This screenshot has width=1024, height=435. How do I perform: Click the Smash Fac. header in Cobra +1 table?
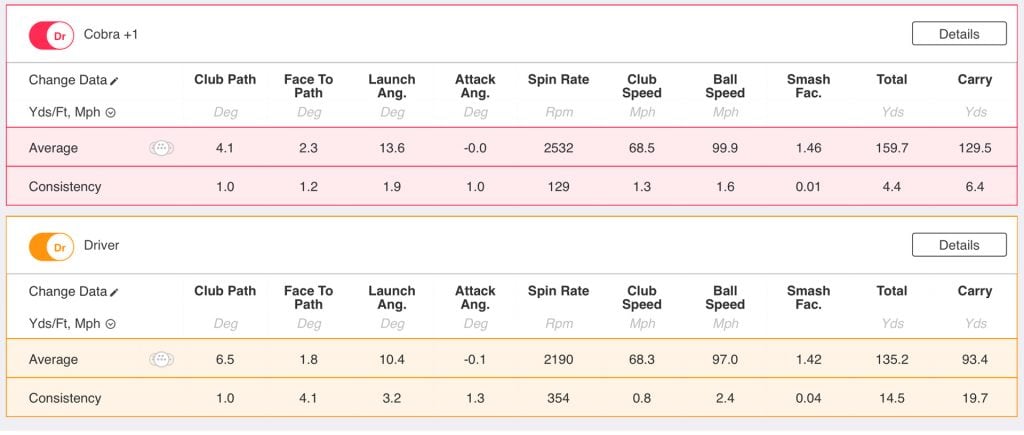coord(808,86)
